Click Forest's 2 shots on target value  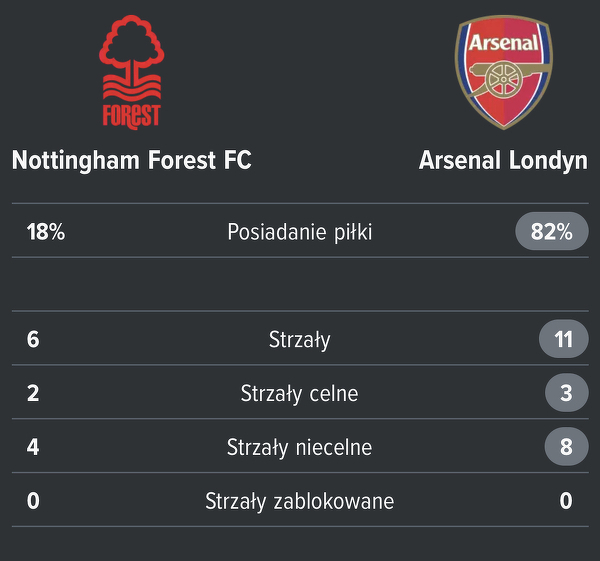[33, 394]
